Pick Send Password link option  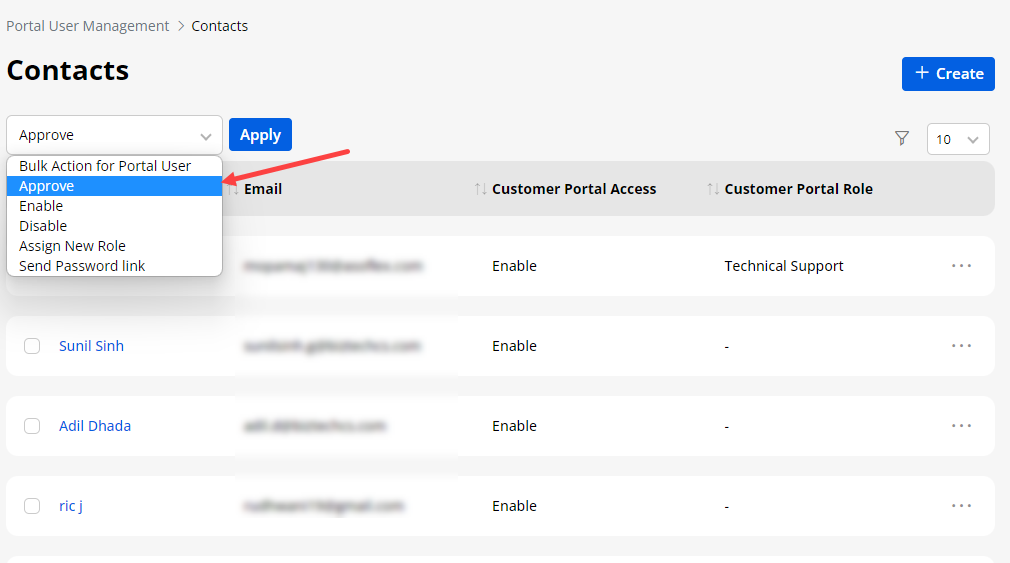coord(82,266)
